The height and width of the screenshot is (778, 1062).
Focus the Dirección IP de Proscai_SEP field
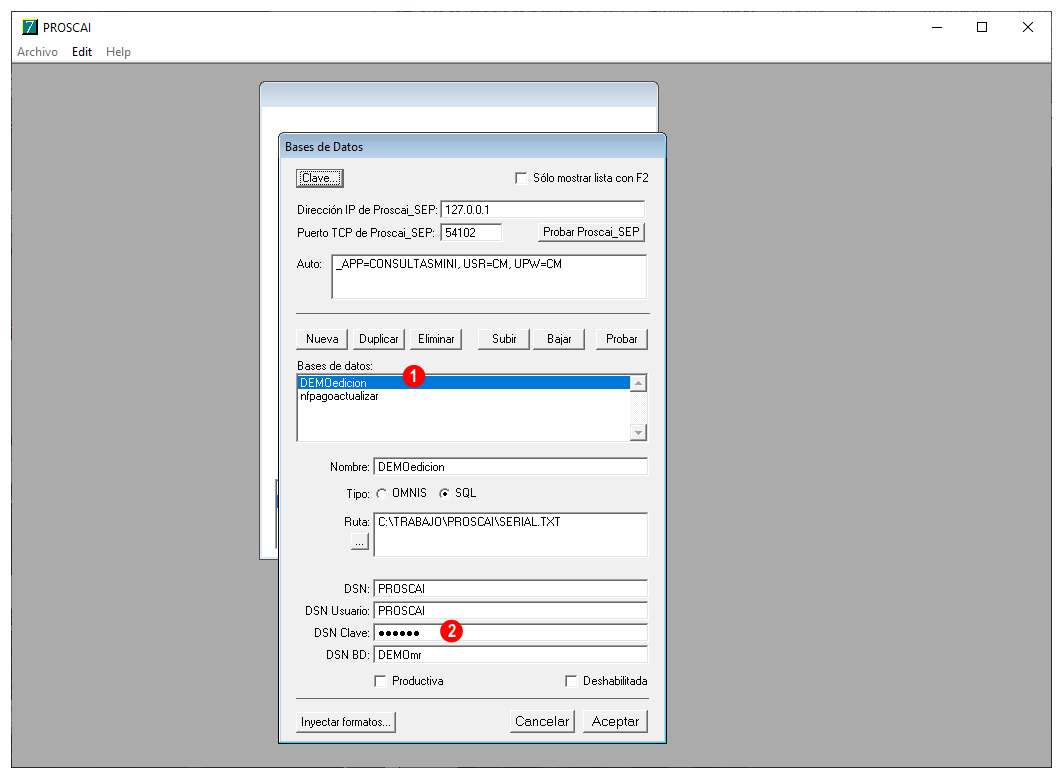pyautogui.click(x=543, y=210)
